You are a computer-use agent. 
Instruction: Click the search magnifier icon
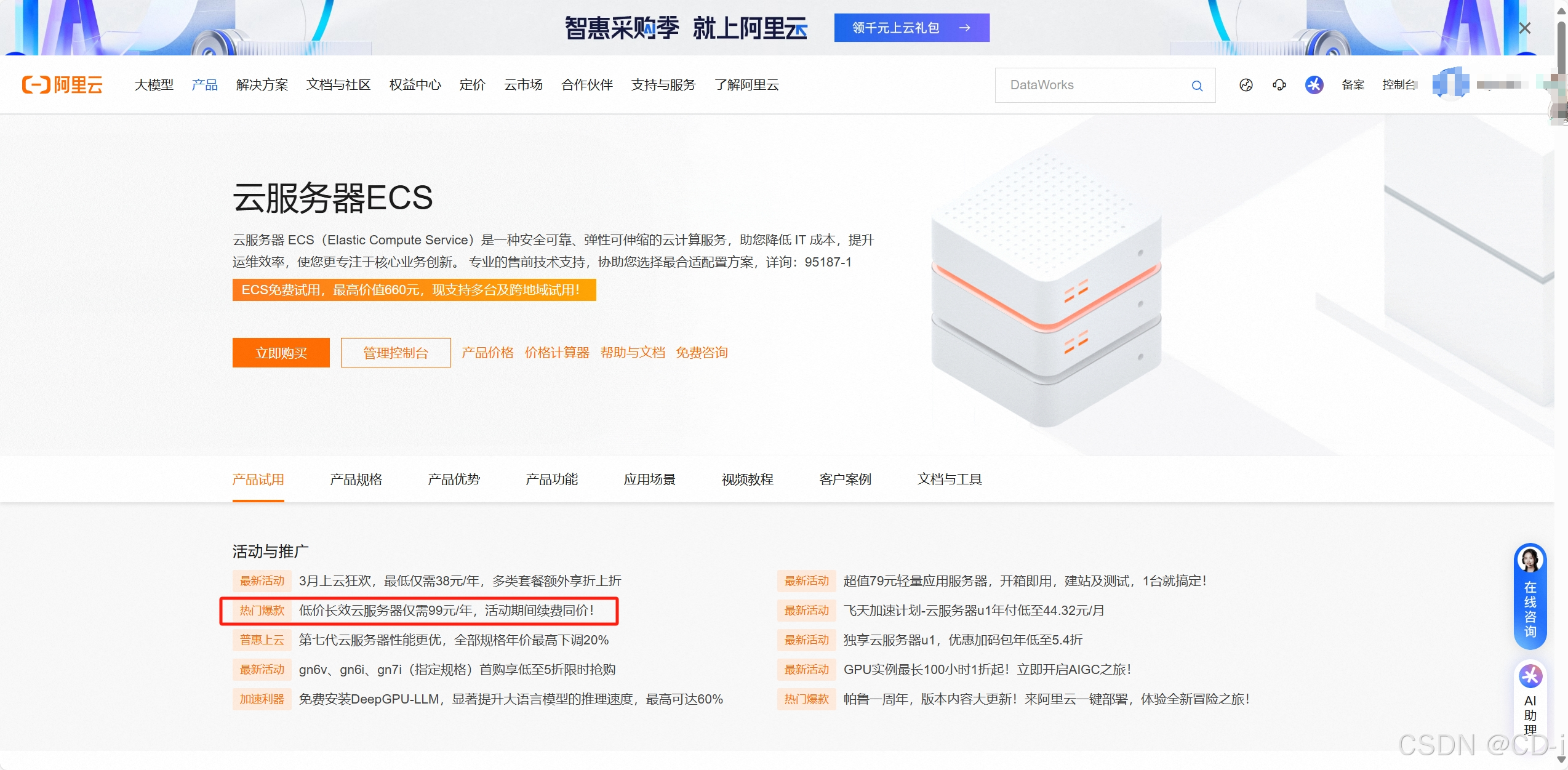pyautogui.click(x=1197, y=86)
